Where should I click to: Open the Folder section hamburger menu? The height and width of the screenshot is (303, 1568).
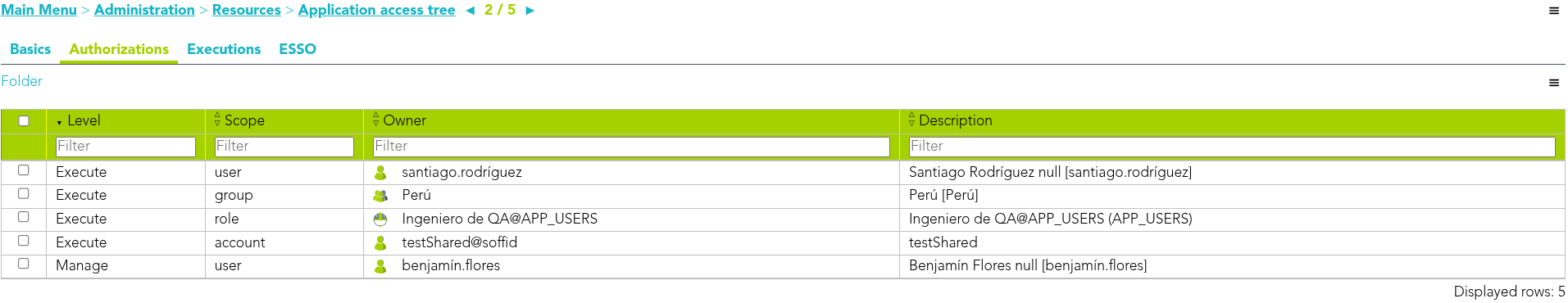click(1554, 83)
